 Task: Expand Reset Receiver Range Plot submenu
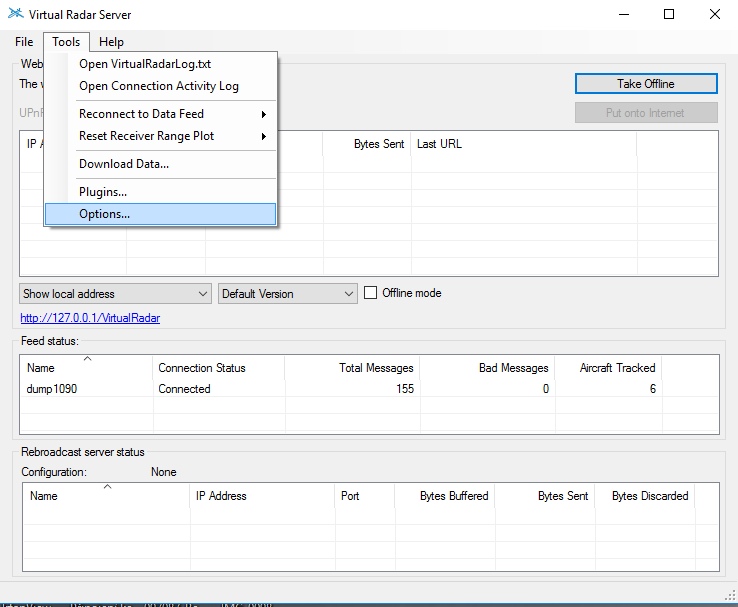pos(160,136)
